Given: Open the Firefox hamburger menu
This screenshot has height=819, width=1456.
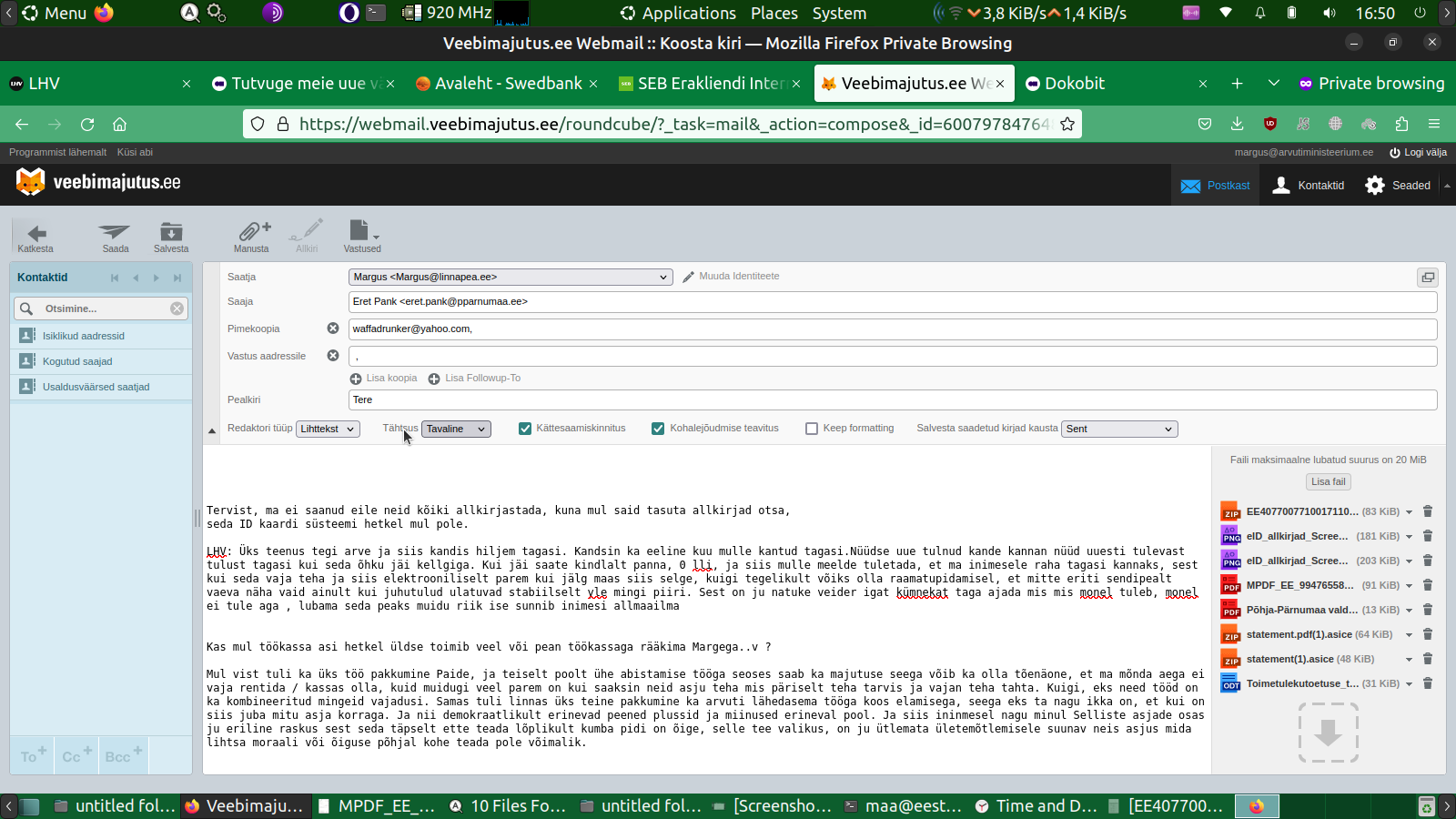Looking at the screenshot, I should [x=1434, y=124].
